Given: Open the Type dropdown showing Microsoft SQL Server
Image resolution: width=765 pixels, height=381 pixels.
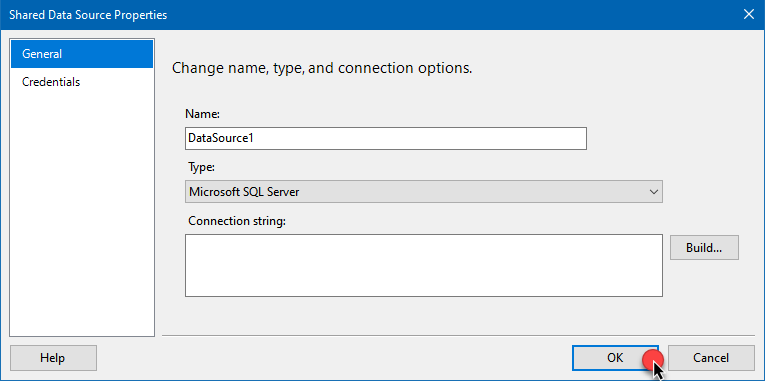Looking at the screenshot, I should 423,192.
